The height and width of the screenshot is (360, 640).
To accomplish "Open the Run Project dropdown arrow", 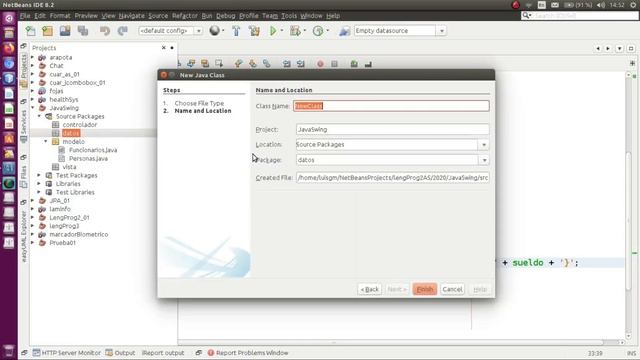I will tap(282, 31).
